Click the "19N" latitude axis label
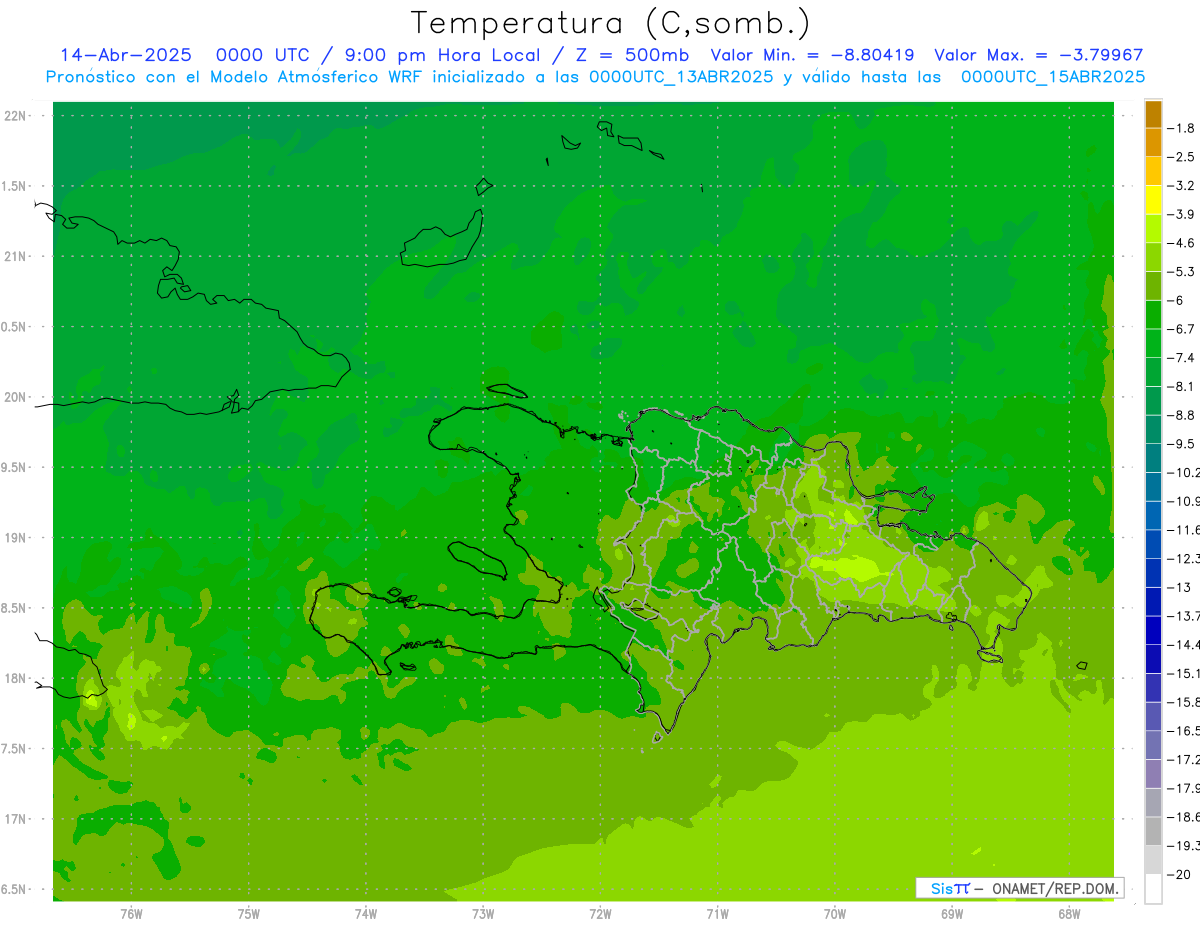1200x927 pixels. (16, 538)
